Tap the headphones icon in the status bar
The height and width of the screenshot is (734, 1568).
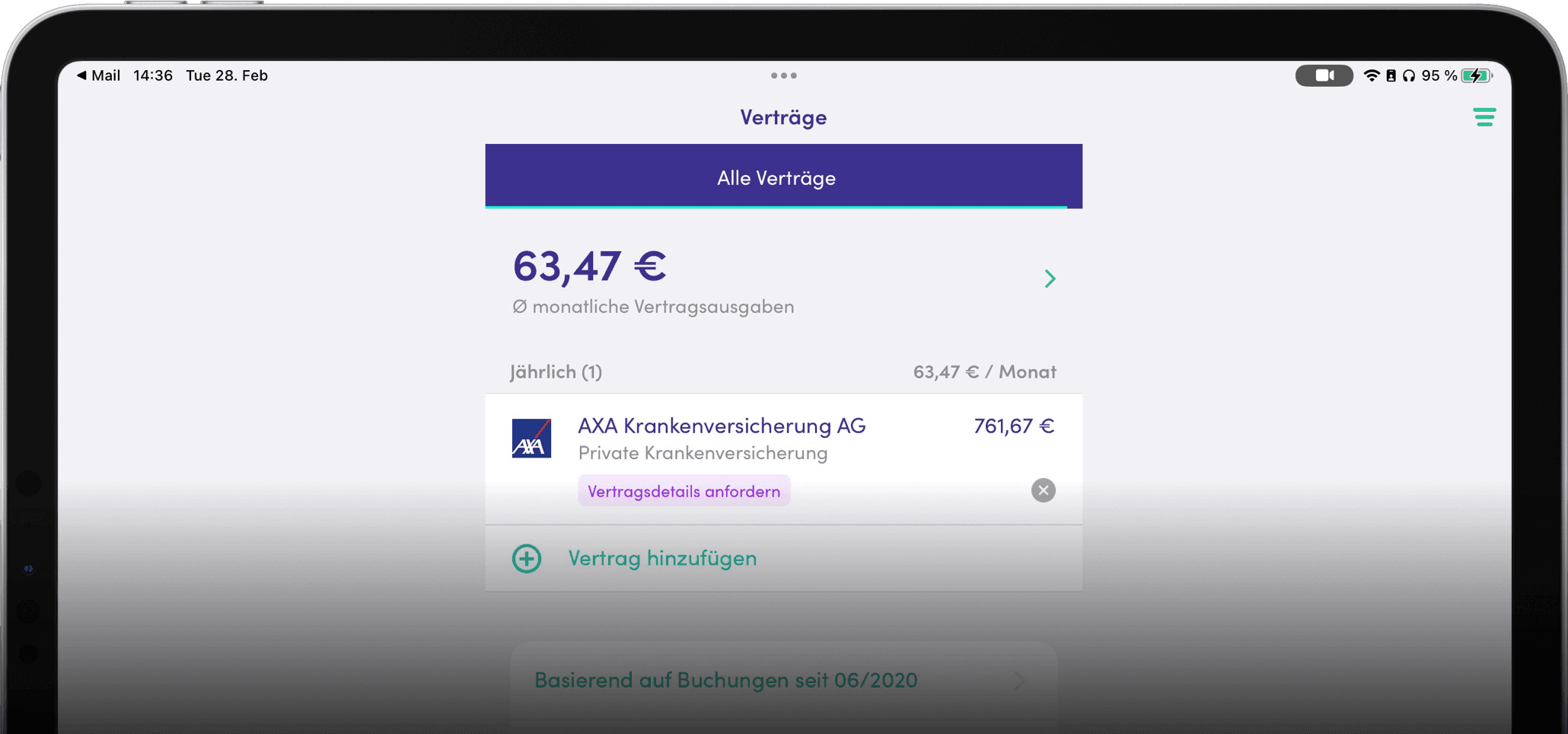point(1410,75)
